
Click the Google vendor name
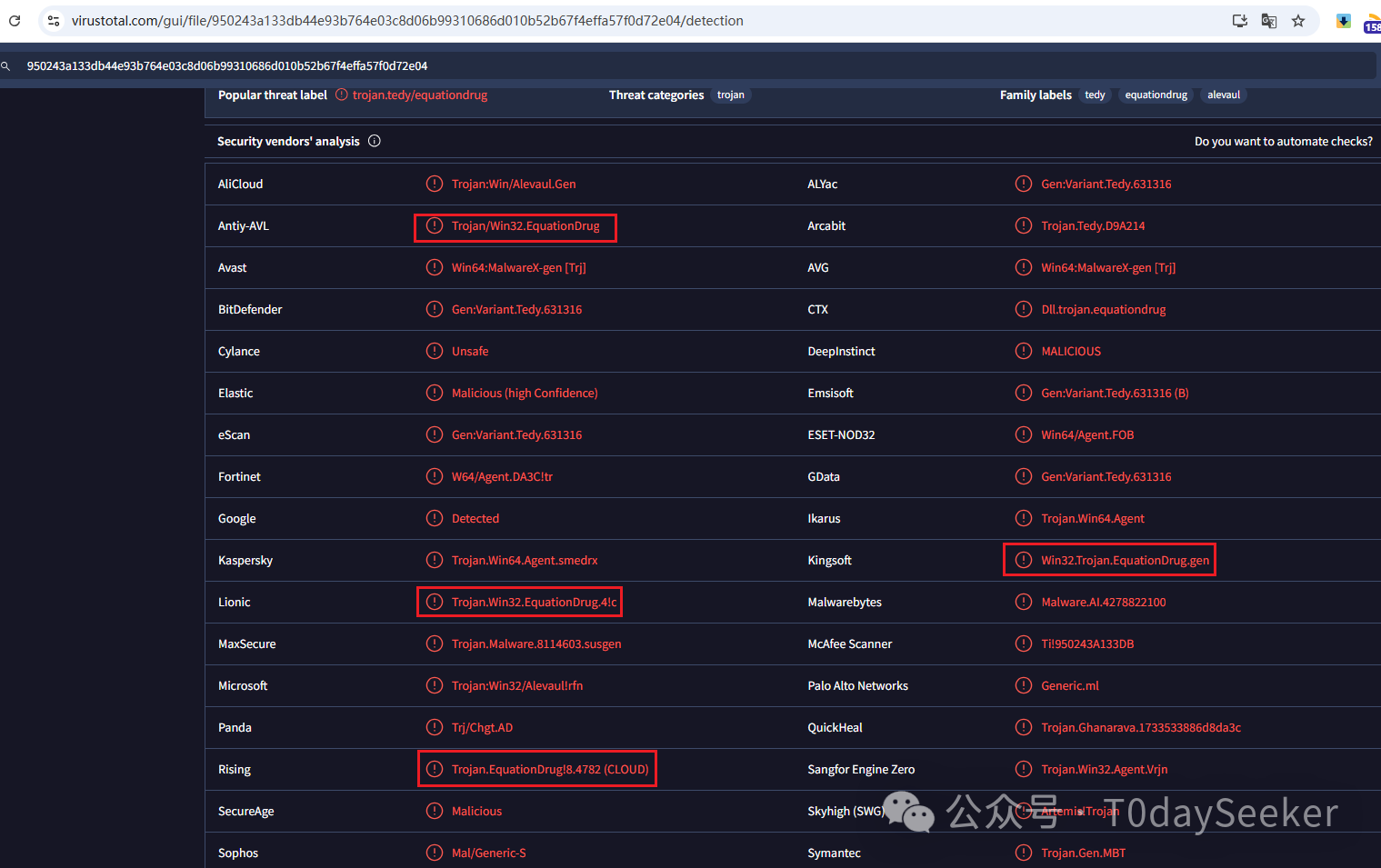pyautogui.click(x=236, y=518)
